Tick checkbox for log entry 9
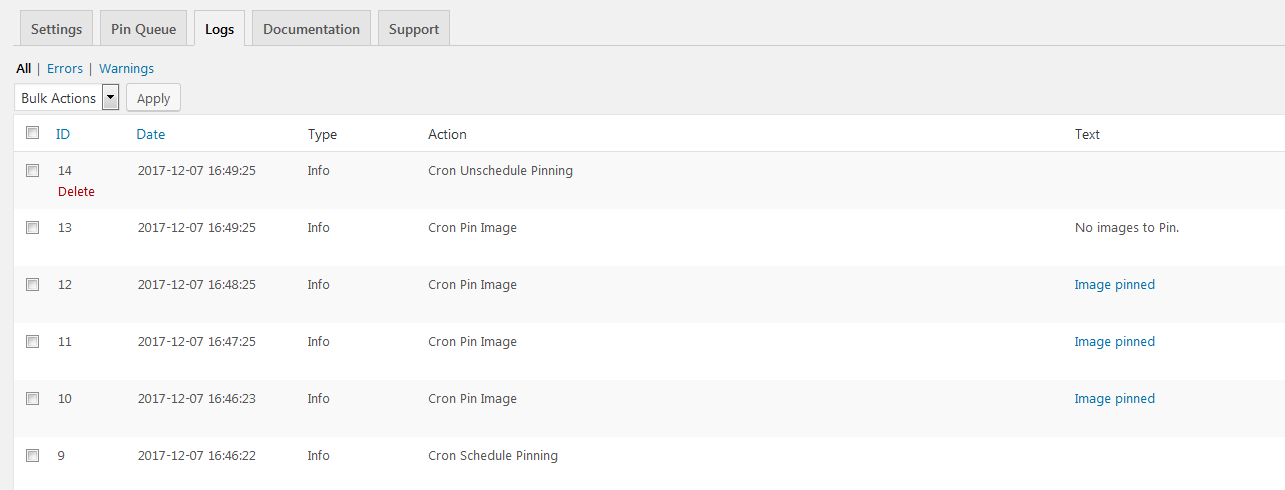1285x490 pixels. [32, 455]
